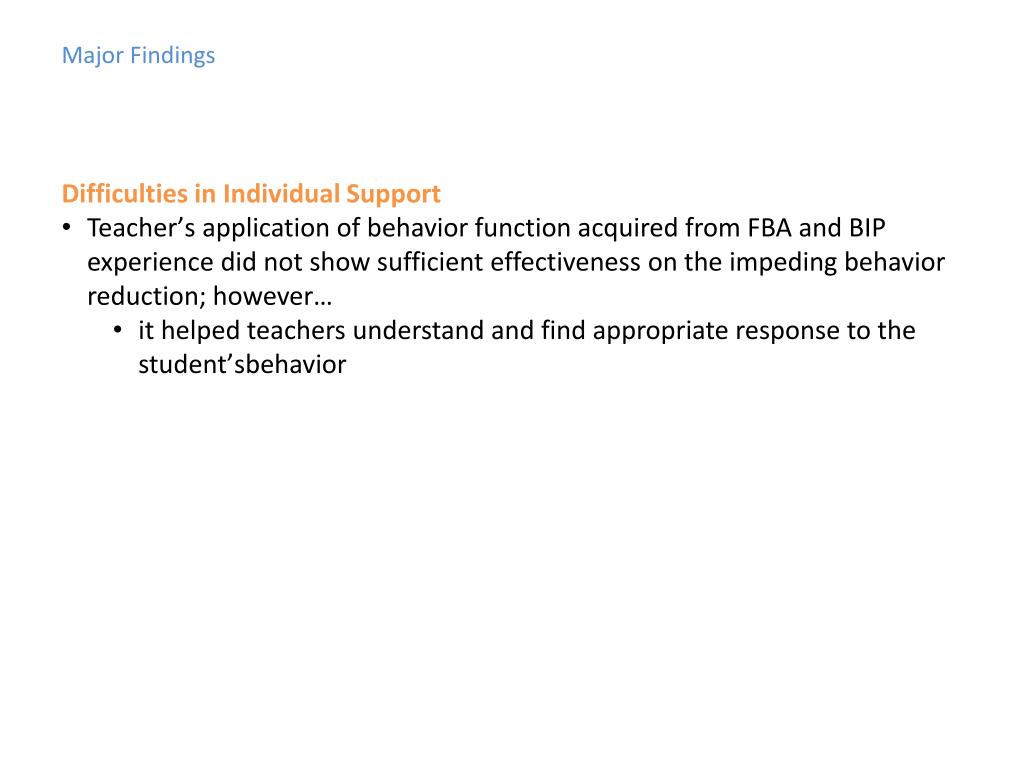Click the sub-bullet before 'it helped'
1024x768 pixels.
point(118,330)
